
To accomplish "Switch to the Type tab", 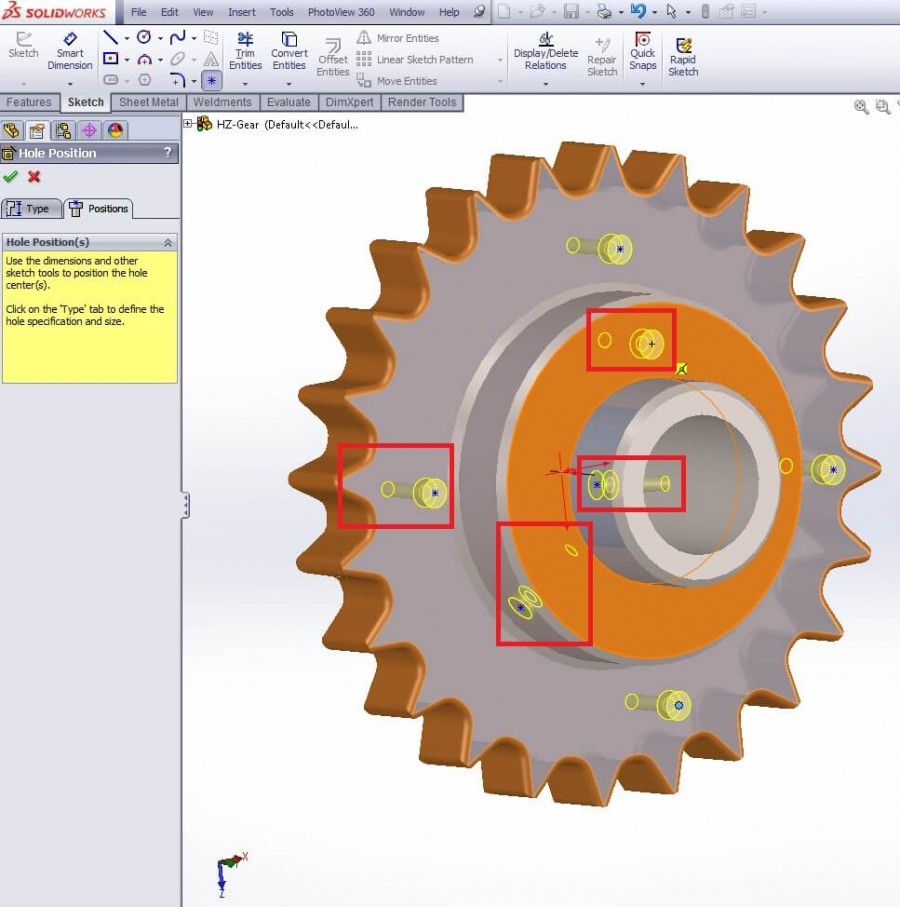I will 31,209.
